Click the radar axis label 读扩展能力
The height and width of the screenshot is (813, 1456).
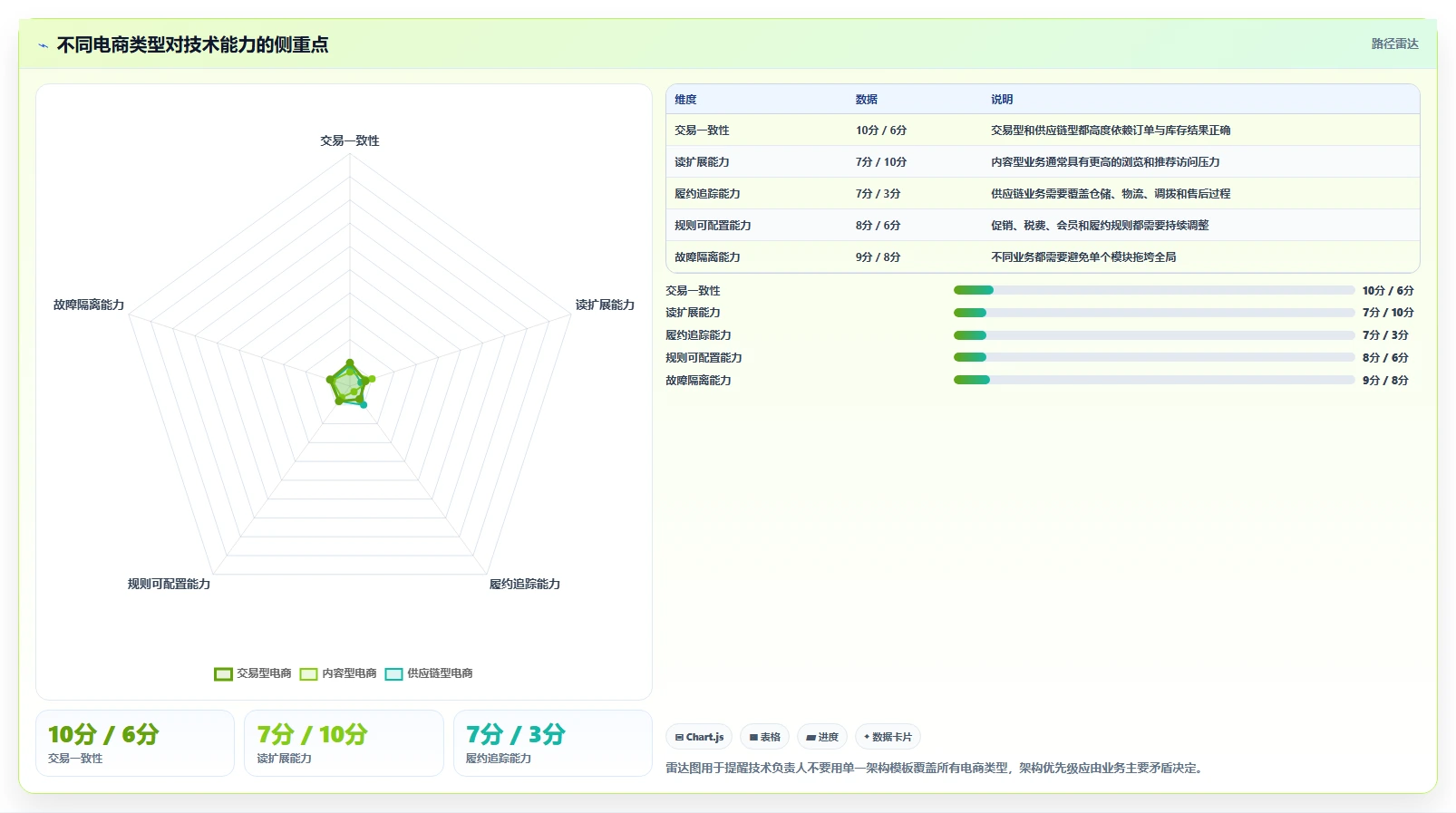click(x=605, y=305)
